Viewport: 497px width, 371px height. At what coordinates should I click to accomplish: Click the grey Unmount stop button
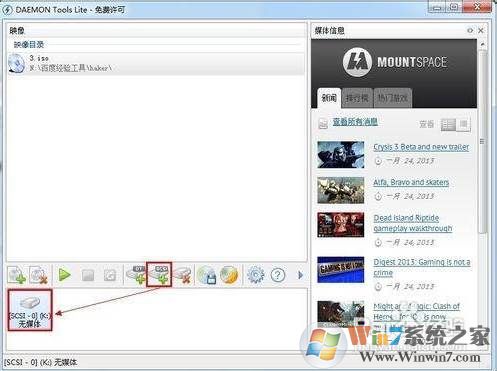click(88, 275)
